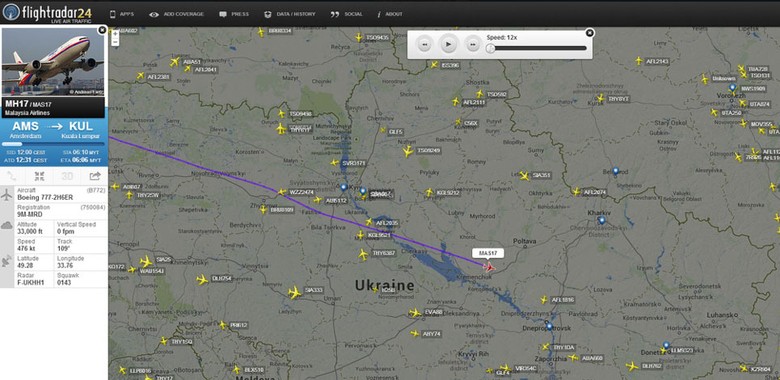The image size is (780, 380).
Task: Open the Apps menu
Action: tap(121, 14)
